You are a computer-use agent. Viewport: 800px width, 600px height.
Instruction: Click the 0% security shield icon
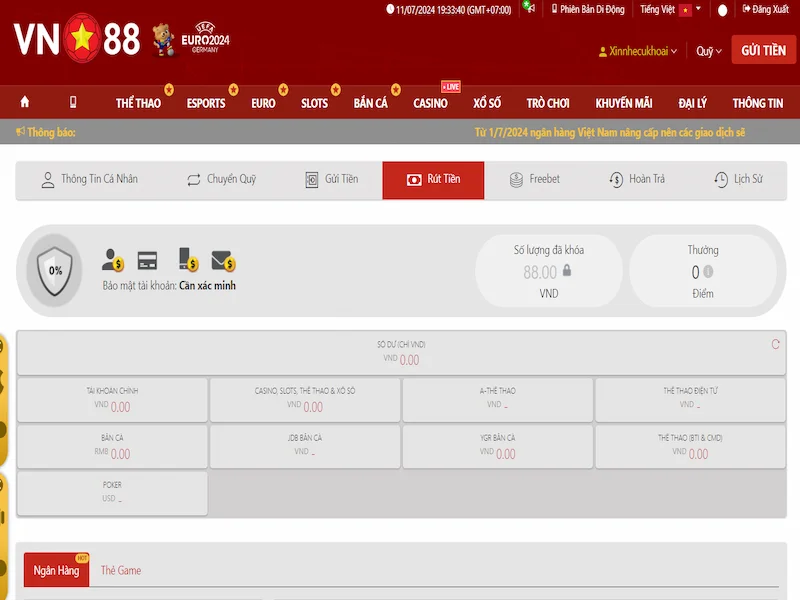point(55,270)
